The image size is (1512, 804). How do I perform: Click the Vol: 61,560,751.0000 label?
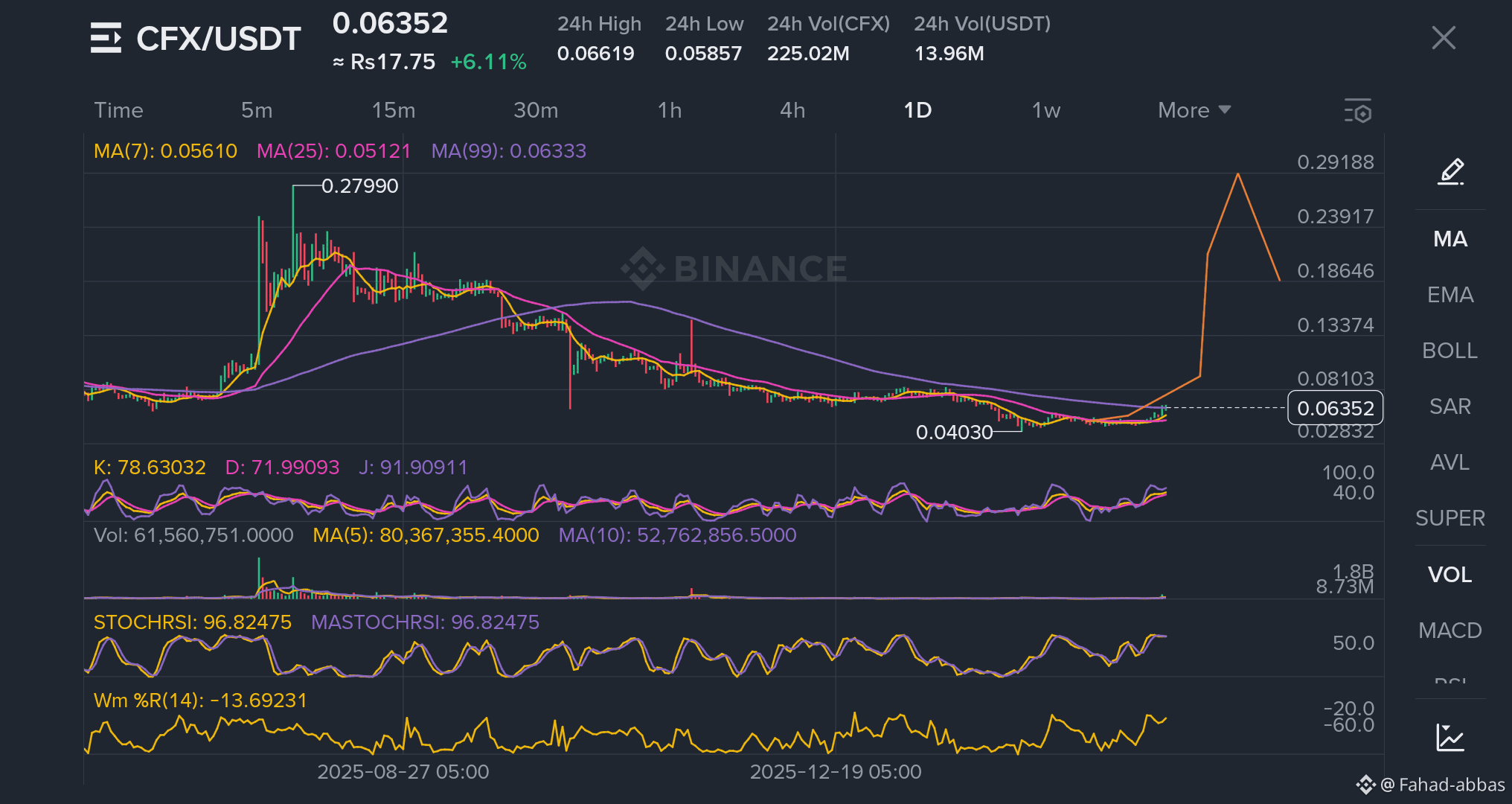193,535
